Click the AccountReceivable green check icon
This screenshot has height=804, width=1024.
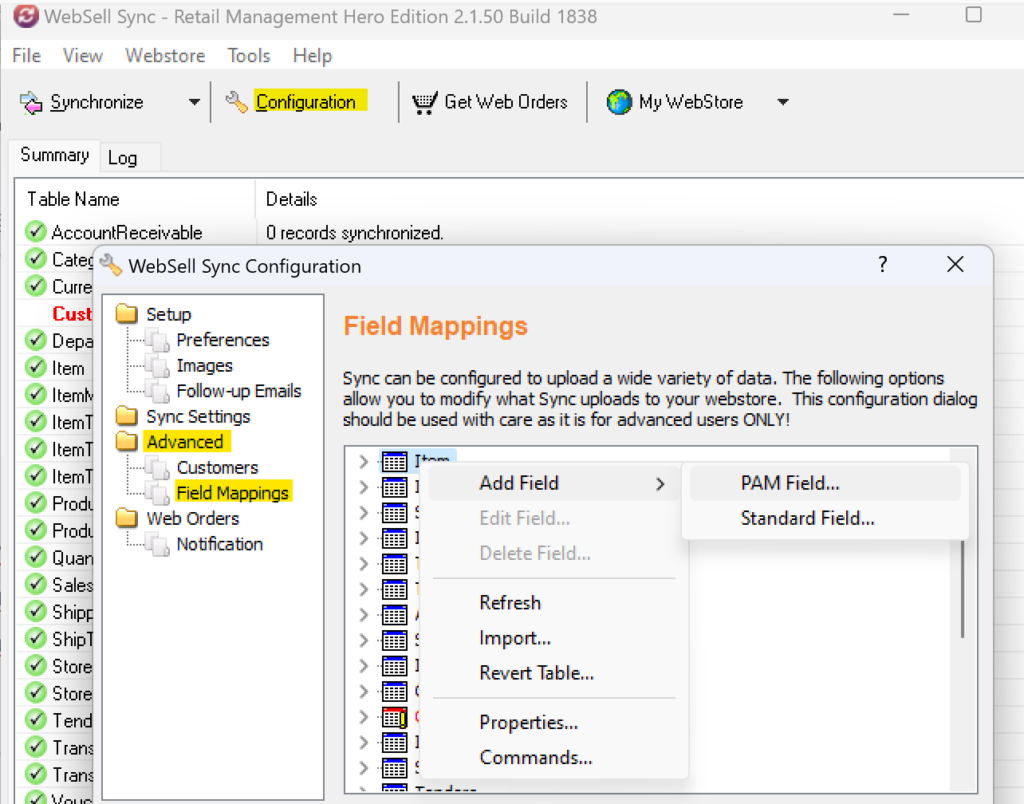click(x=35, y=231)
